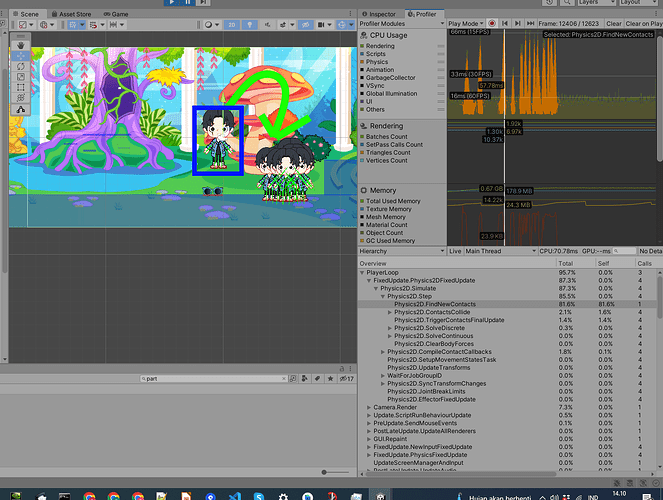Click the favorites star icon
Screen dimensions: 663x500
[x=330, y=379]
